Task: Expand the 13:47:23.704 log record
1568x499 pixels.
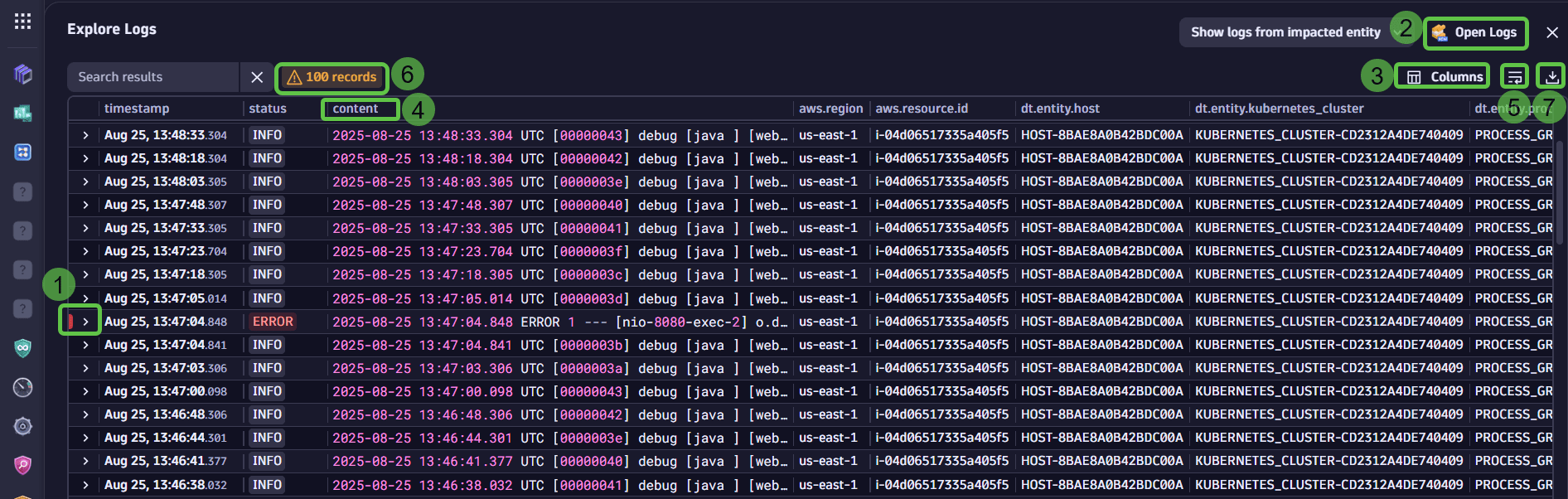Action: click(85, 251)
